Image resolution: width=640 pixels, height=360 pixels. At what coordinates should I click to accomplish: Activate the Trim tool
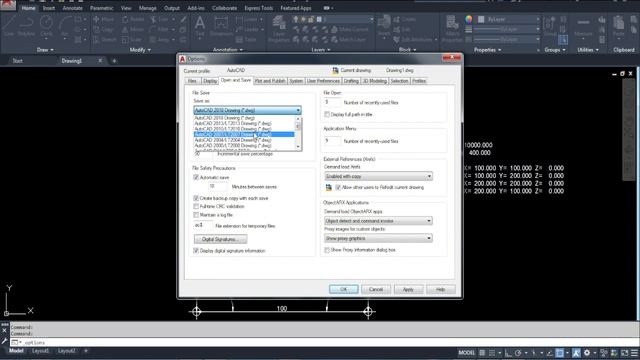[x=160, y=19]
